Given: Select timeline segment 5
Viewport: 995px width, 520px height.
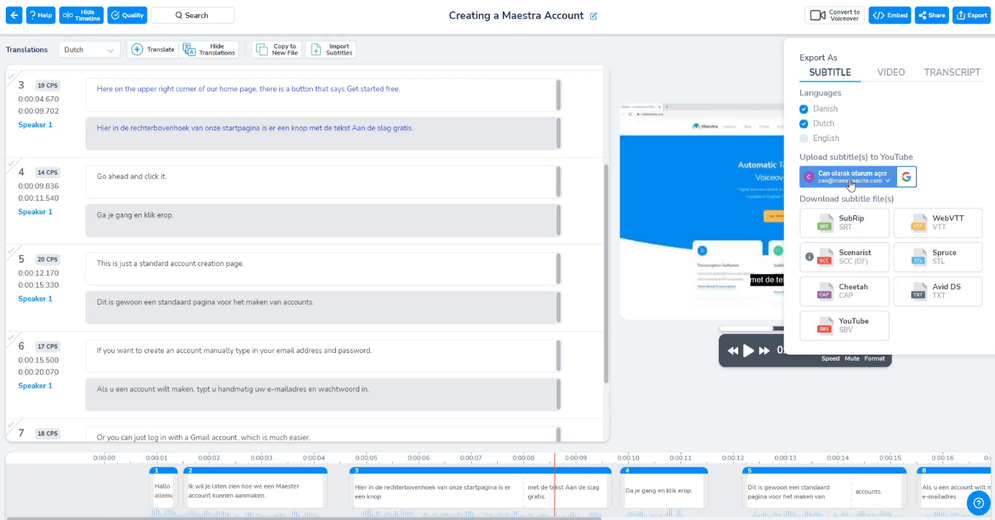Looking at the screenshot, I should pos(824,488).
